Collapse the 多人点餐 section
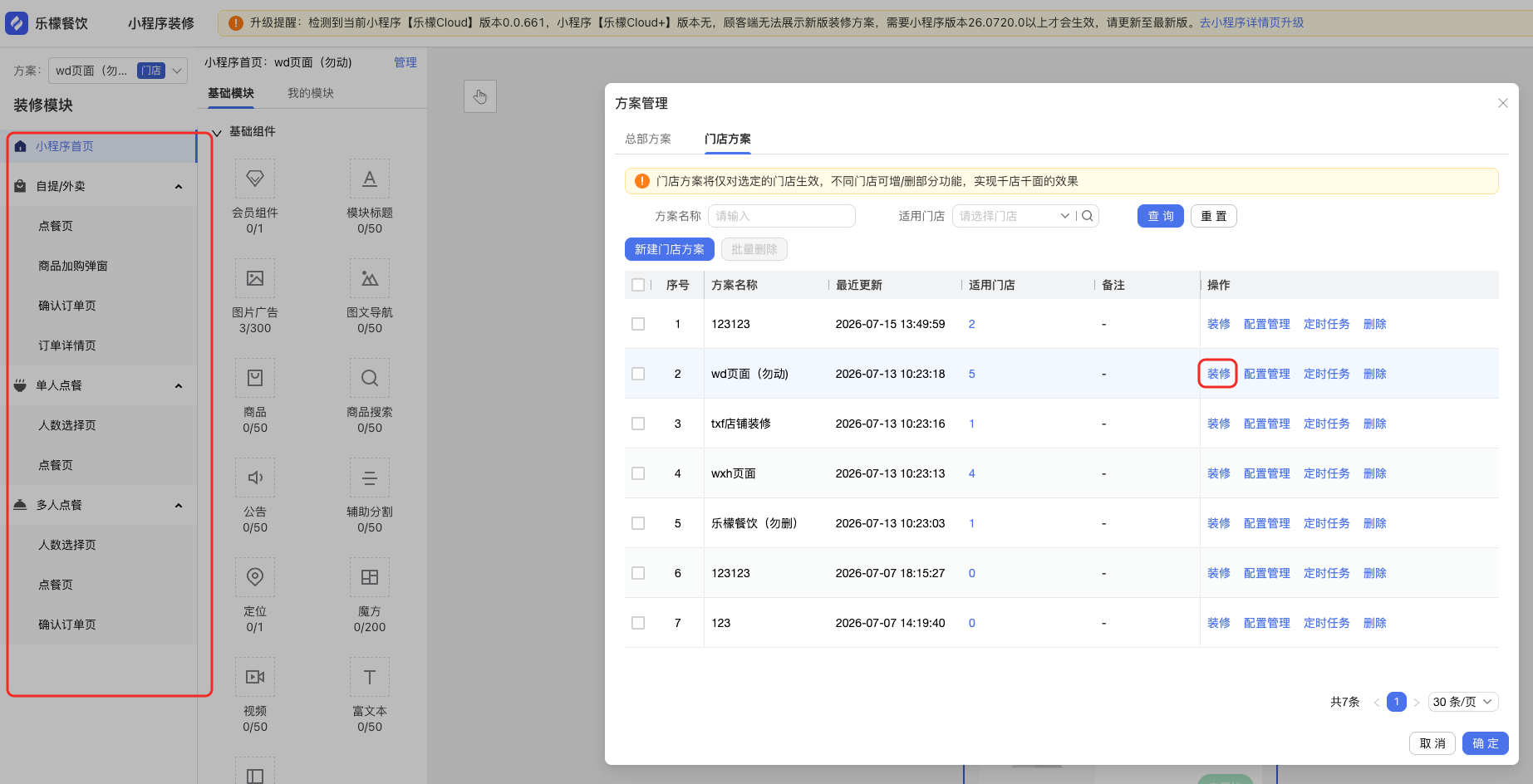Image resolution: width=1533 pixels, height=784 pixels. point(179,505)
